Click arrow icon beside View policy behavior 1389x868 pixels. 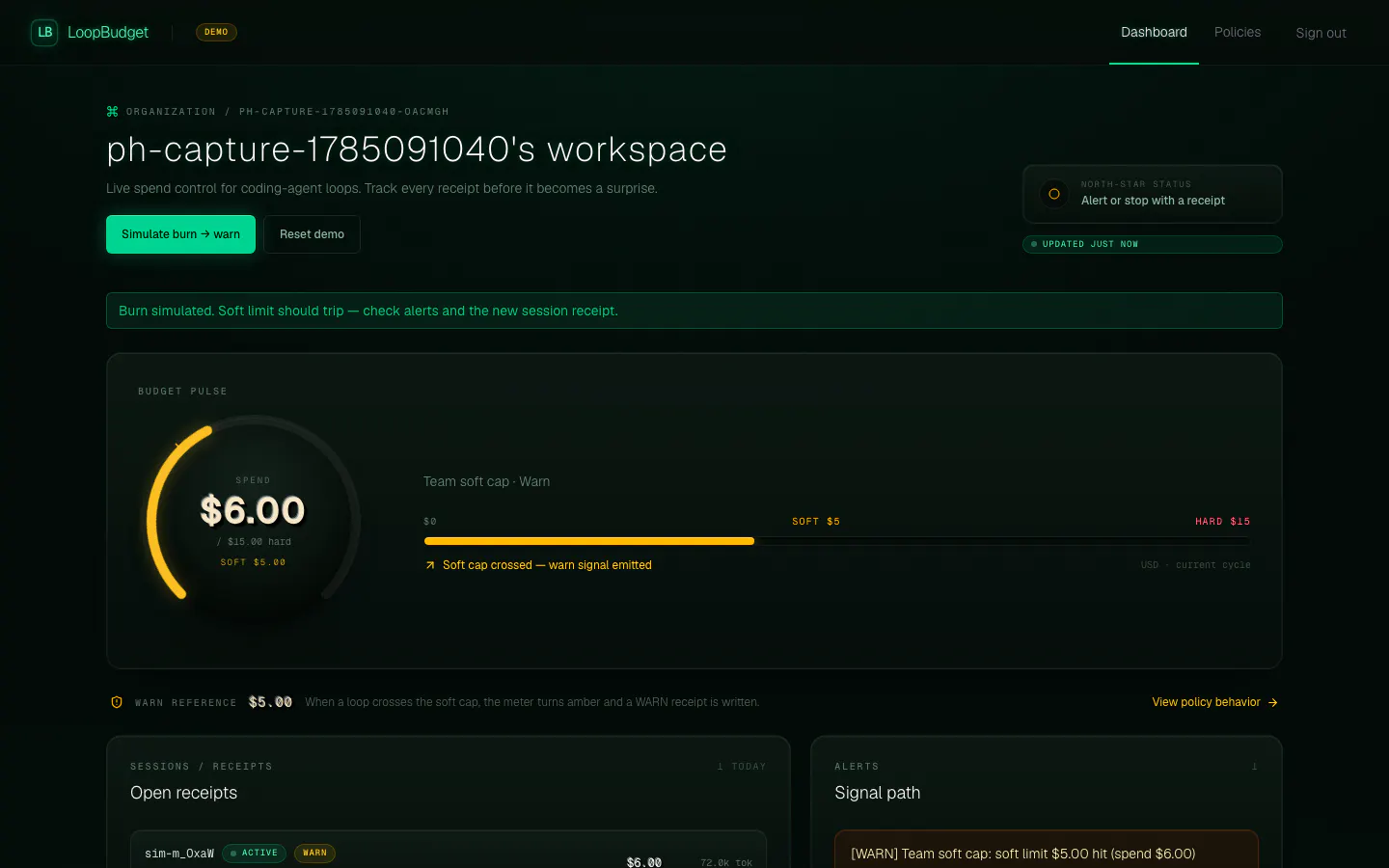pyautogui.click(x=1273, y=702)
